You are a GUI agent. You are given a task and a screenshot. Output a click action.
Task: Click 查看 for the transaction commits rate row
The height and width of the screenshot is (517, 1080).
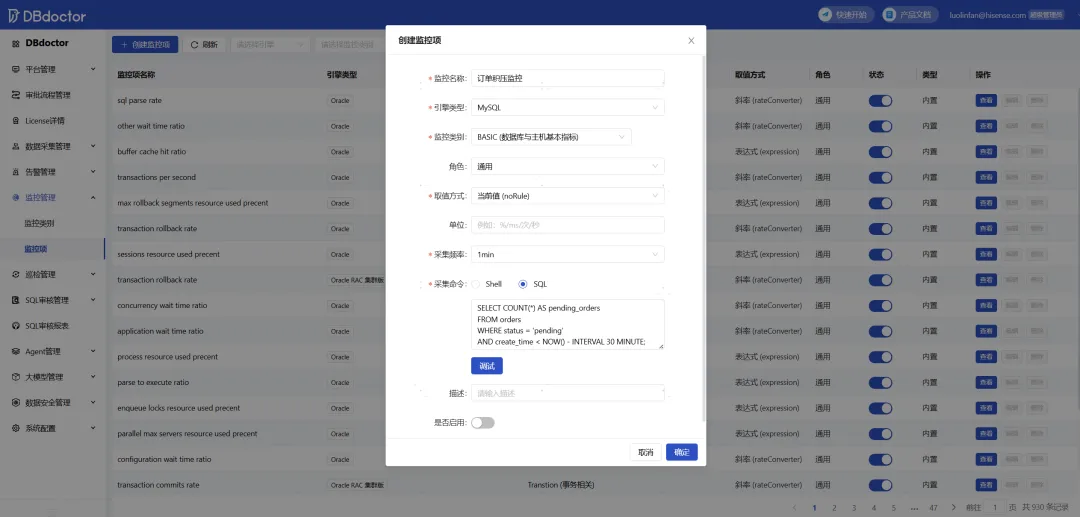click(986, 485)
